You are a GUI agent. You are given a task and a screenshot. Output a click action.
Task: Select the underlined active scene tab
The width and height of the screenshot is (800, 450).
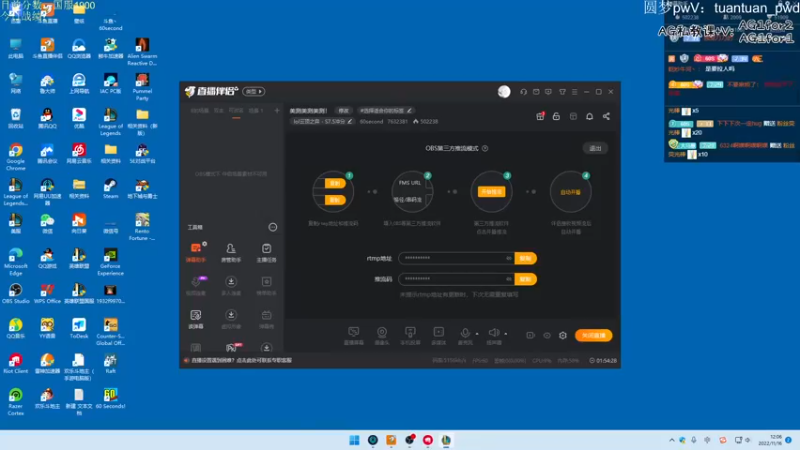tap(236, 111)
